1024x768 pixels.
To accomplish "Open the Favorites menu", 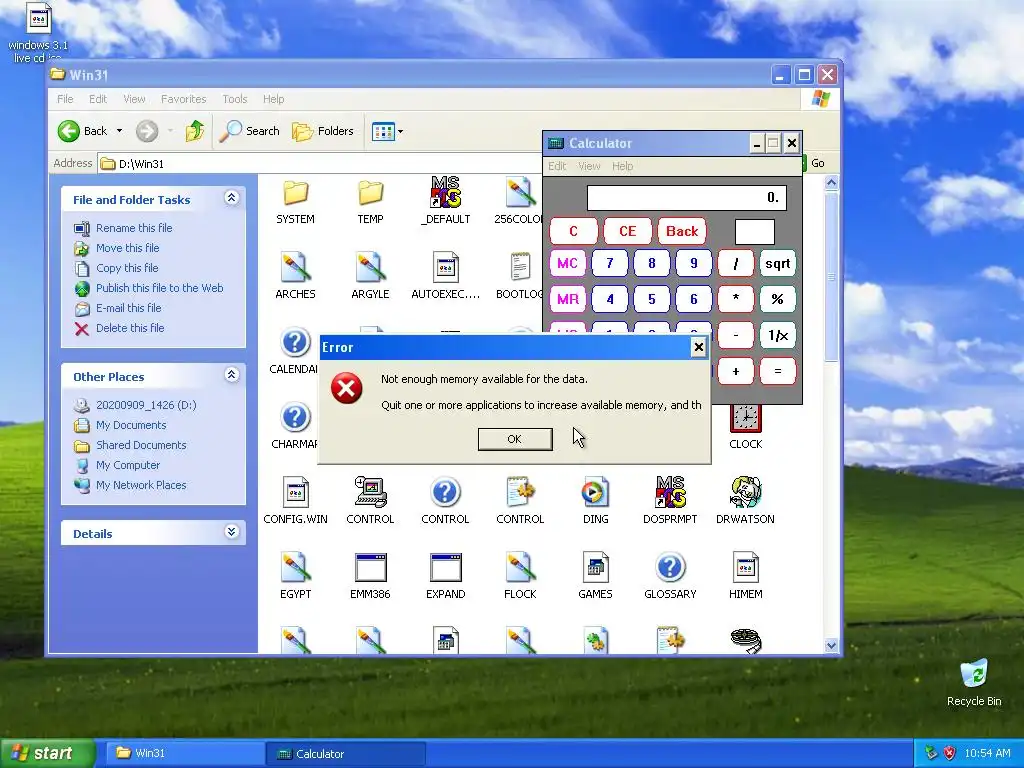I will [184, 99].
